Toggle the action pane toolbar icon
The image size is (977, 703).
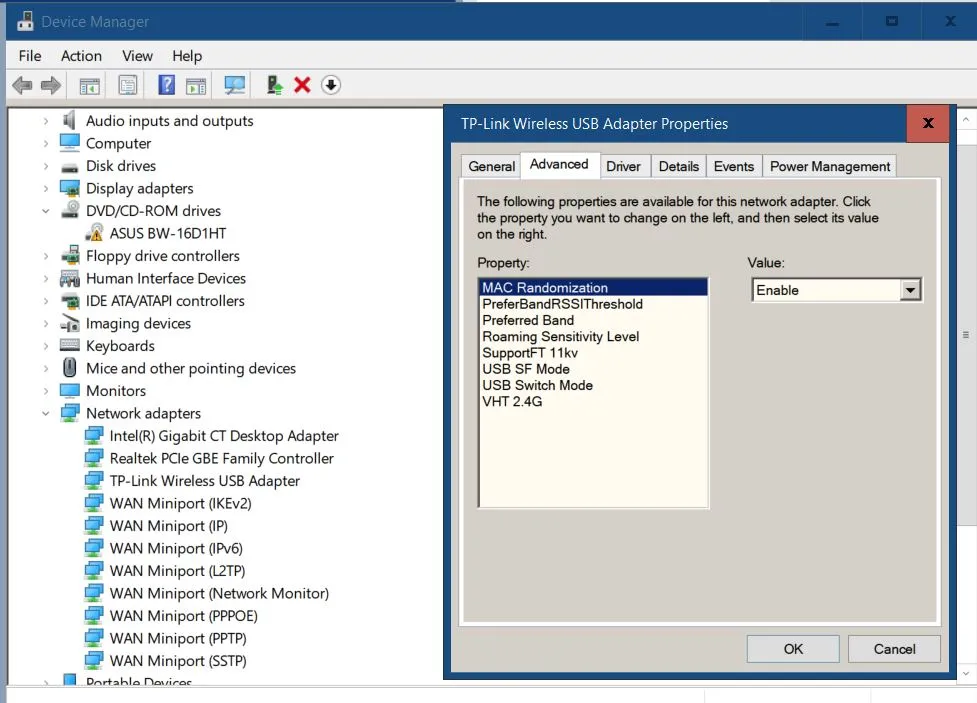point(196,85)
